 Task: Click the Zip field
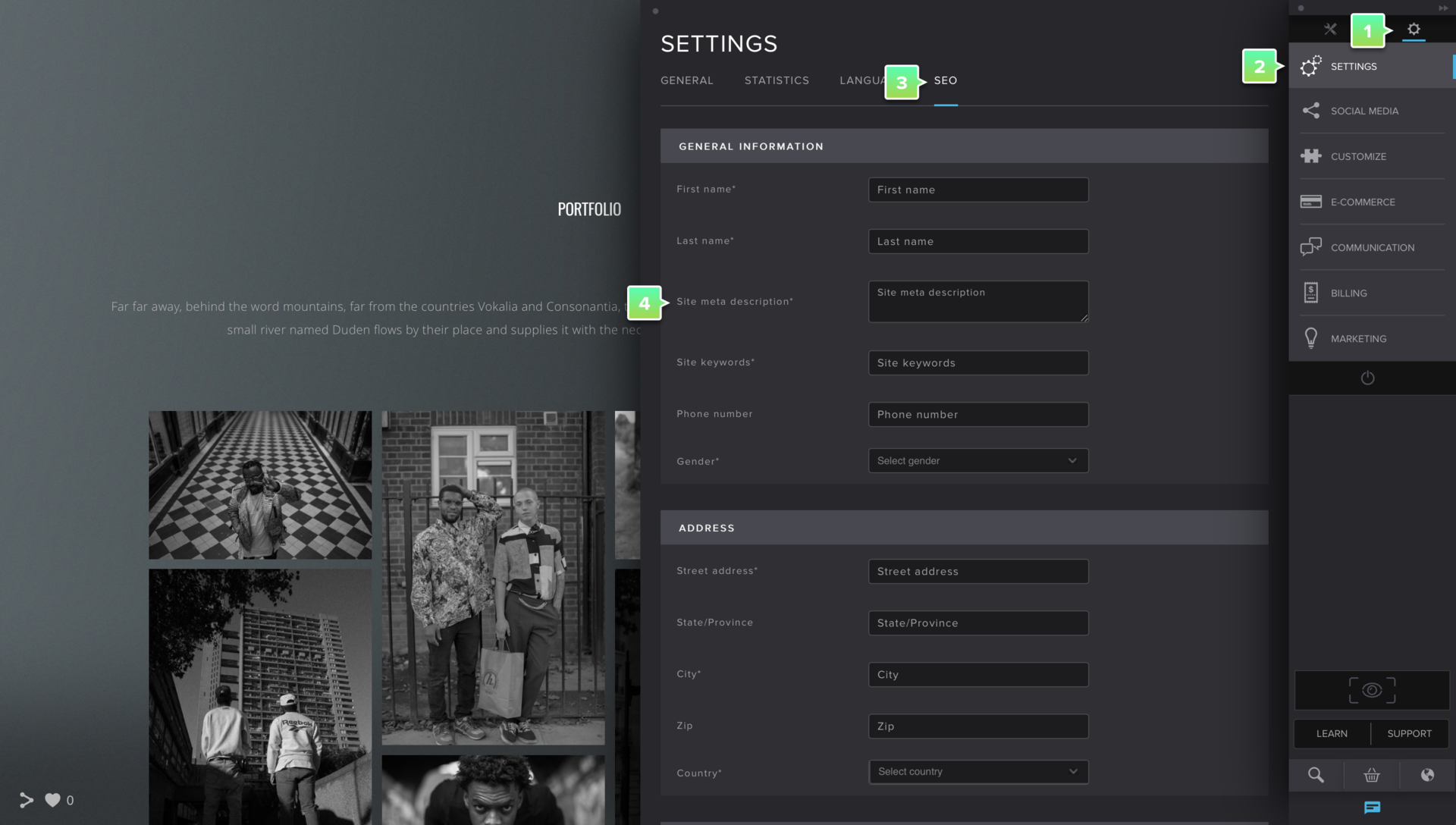(978, 726)
